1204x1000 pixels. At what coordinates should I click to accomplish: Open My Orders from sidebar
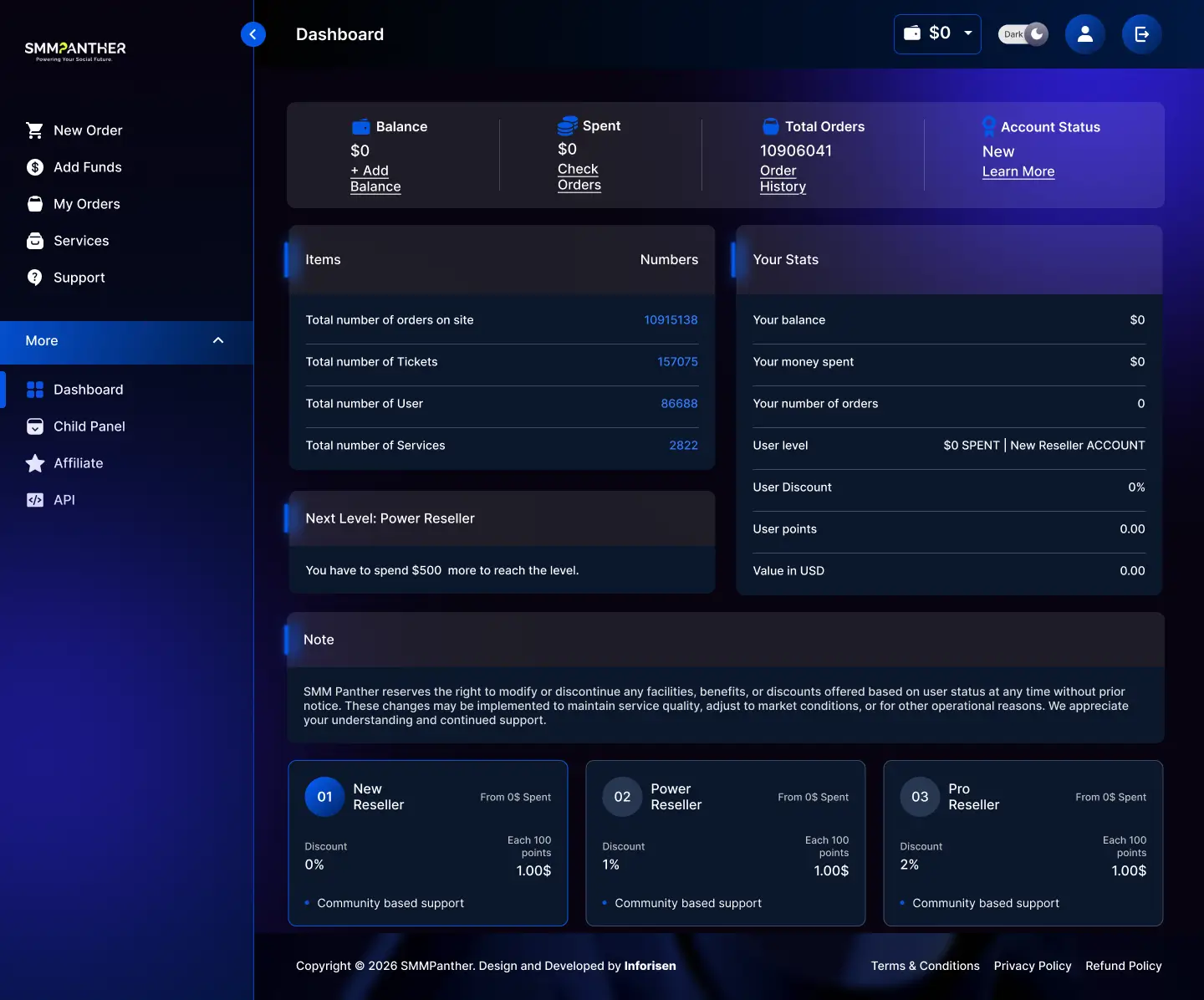point(86,204)
